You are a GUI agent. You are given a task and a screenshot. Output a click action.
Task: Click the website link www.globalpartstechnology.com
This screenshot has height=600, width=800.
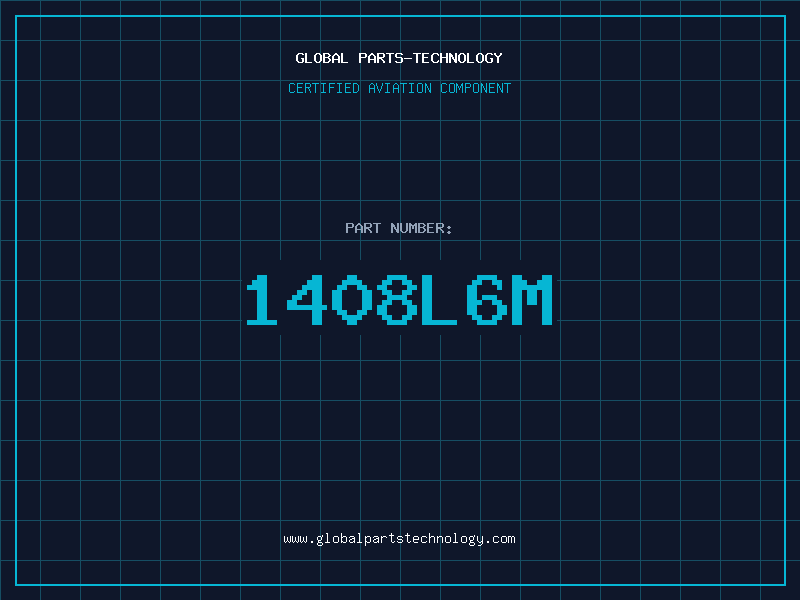[399, 538]
